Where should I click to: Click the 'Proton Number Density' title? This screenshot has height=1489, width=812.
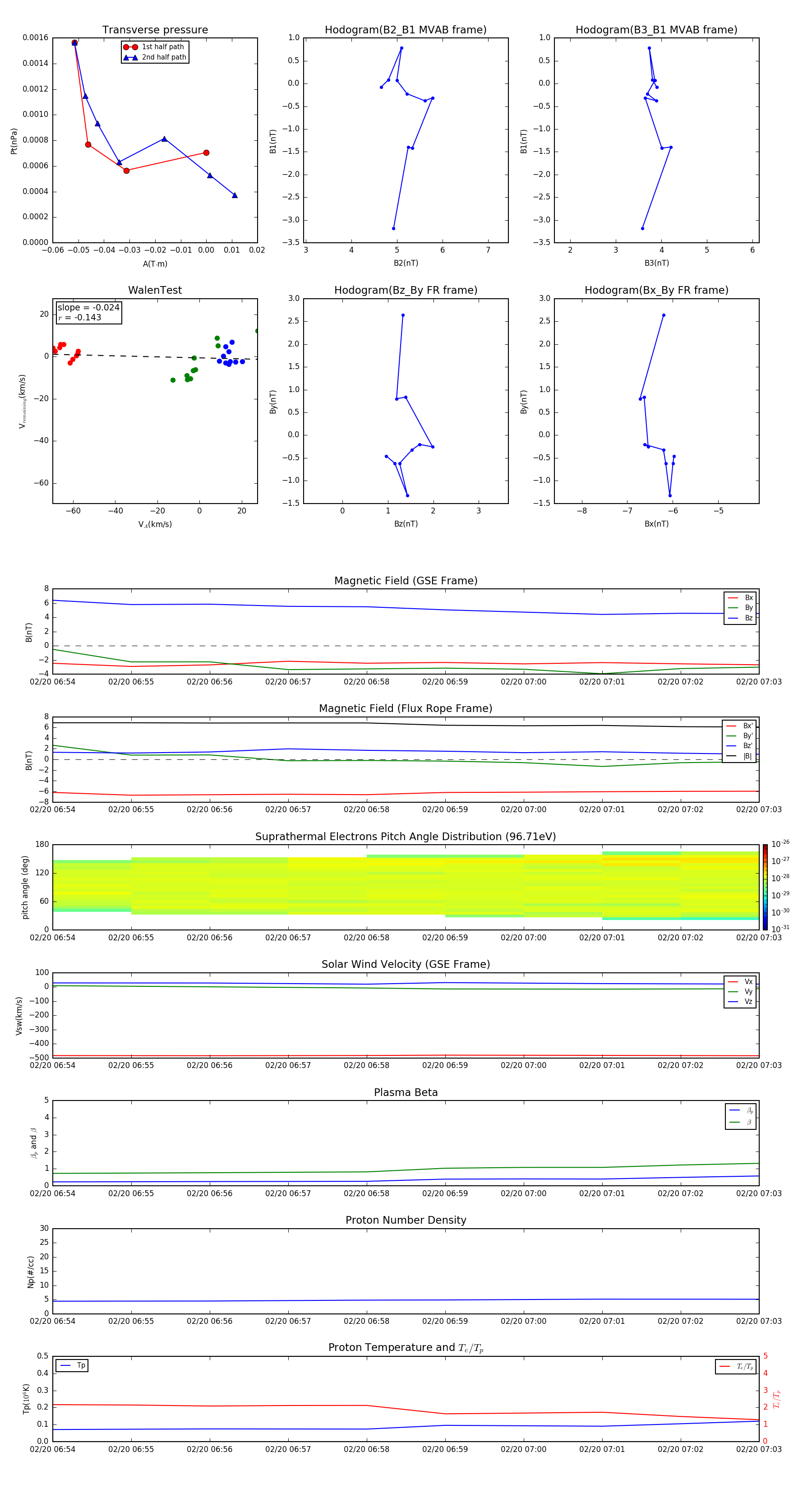(406, 1220)
